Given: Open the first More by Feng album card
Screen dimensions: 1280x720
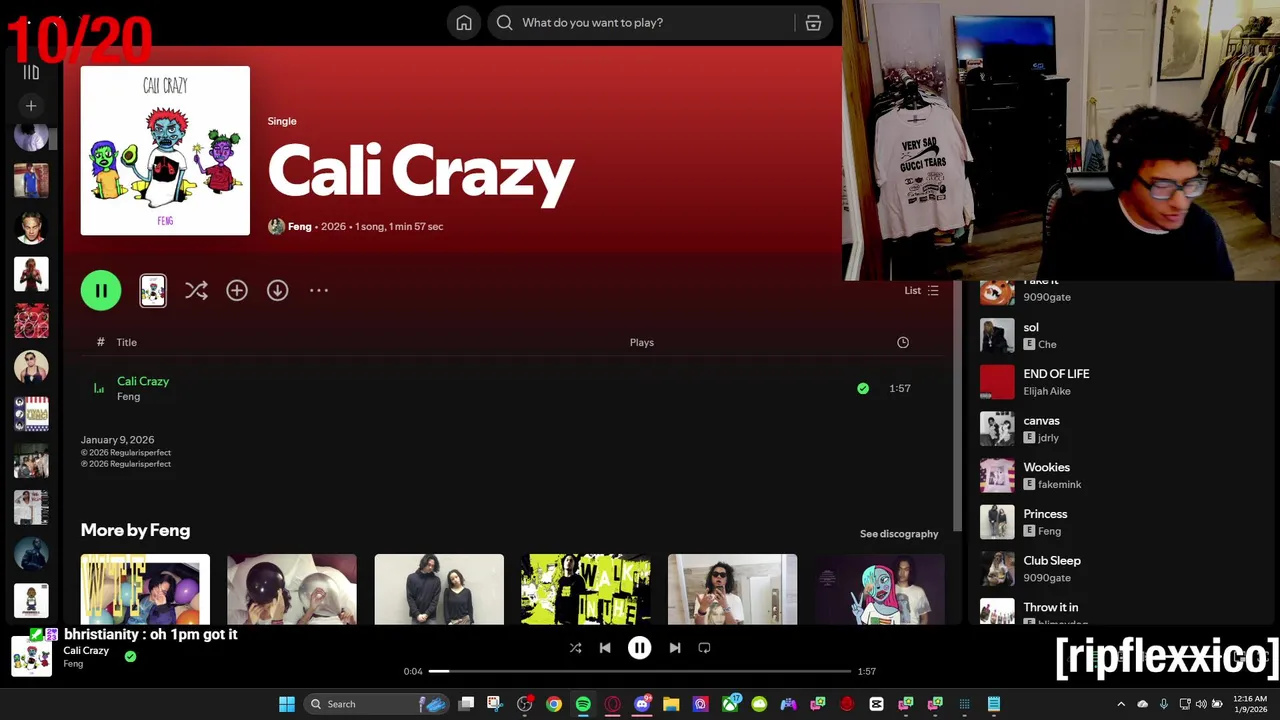Looking at the screenshot, I should click(x=145, y=589).
